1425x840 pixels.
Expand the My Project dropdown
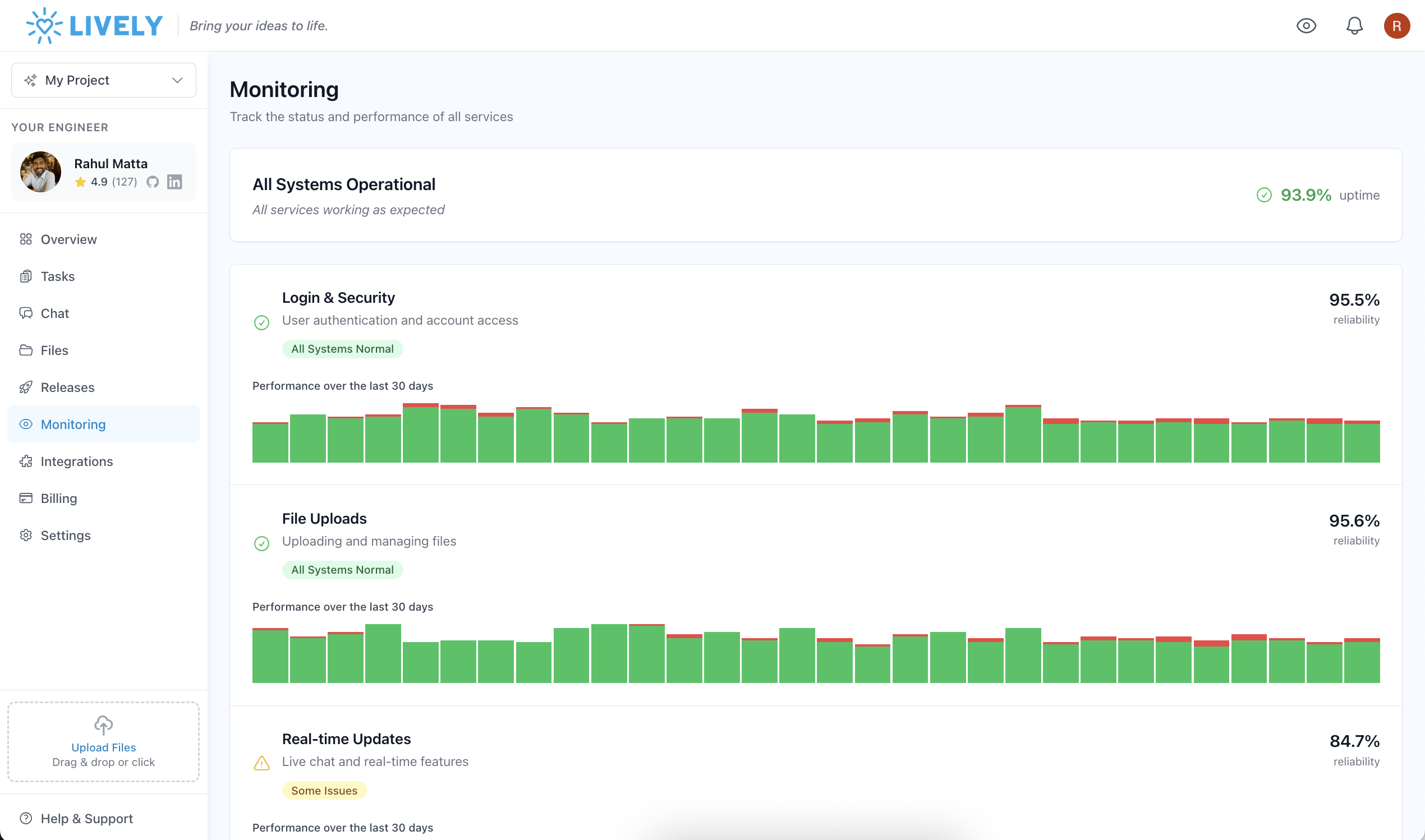104,80
